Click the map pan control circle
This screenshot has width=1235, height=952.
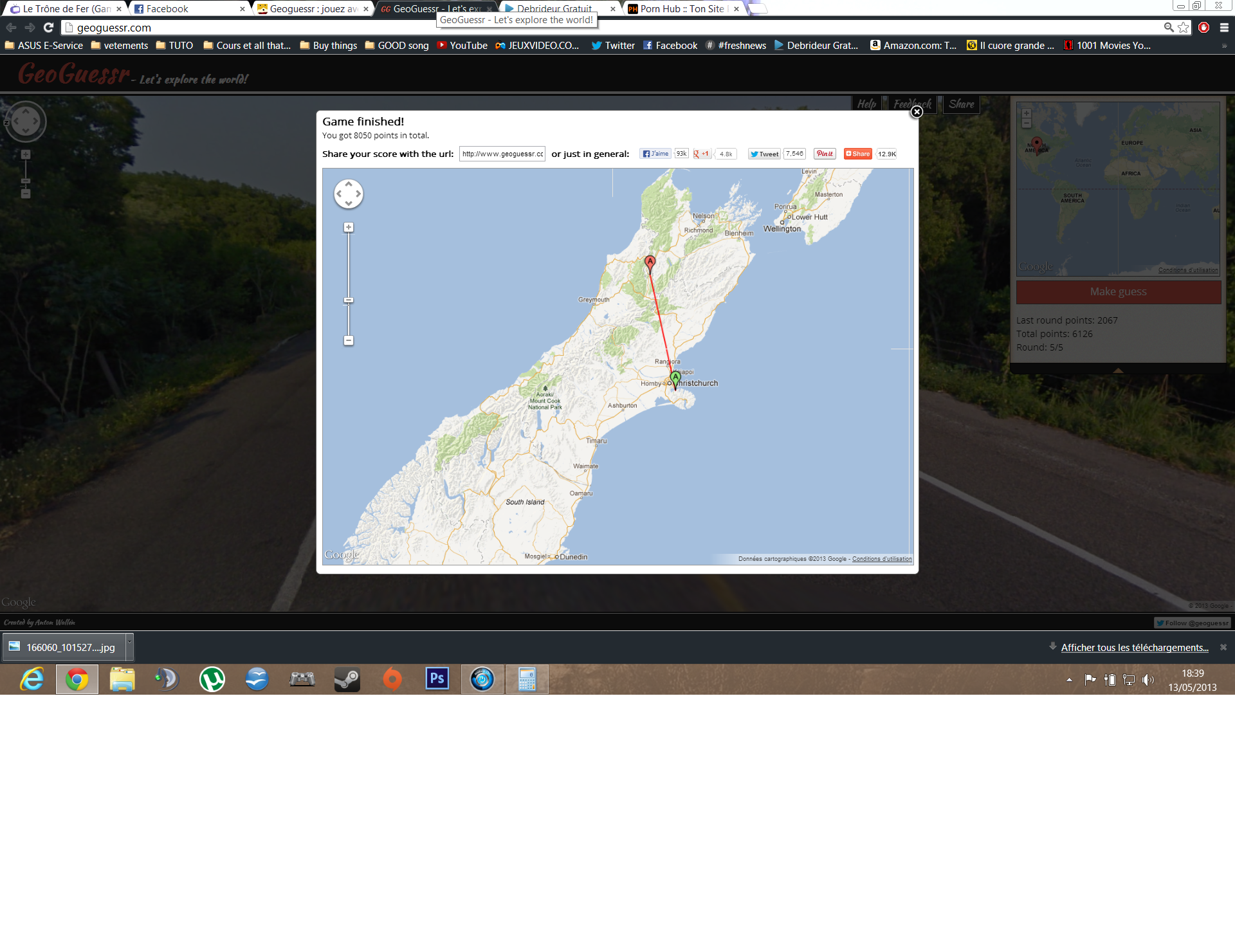pyautogui.click(x=349, y=194)
